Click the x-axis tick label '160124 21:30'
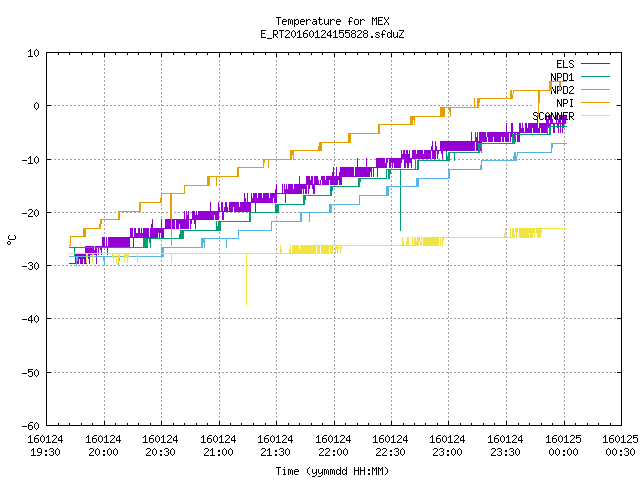Viewport: 640px width, 480px height. pos(276,446)
